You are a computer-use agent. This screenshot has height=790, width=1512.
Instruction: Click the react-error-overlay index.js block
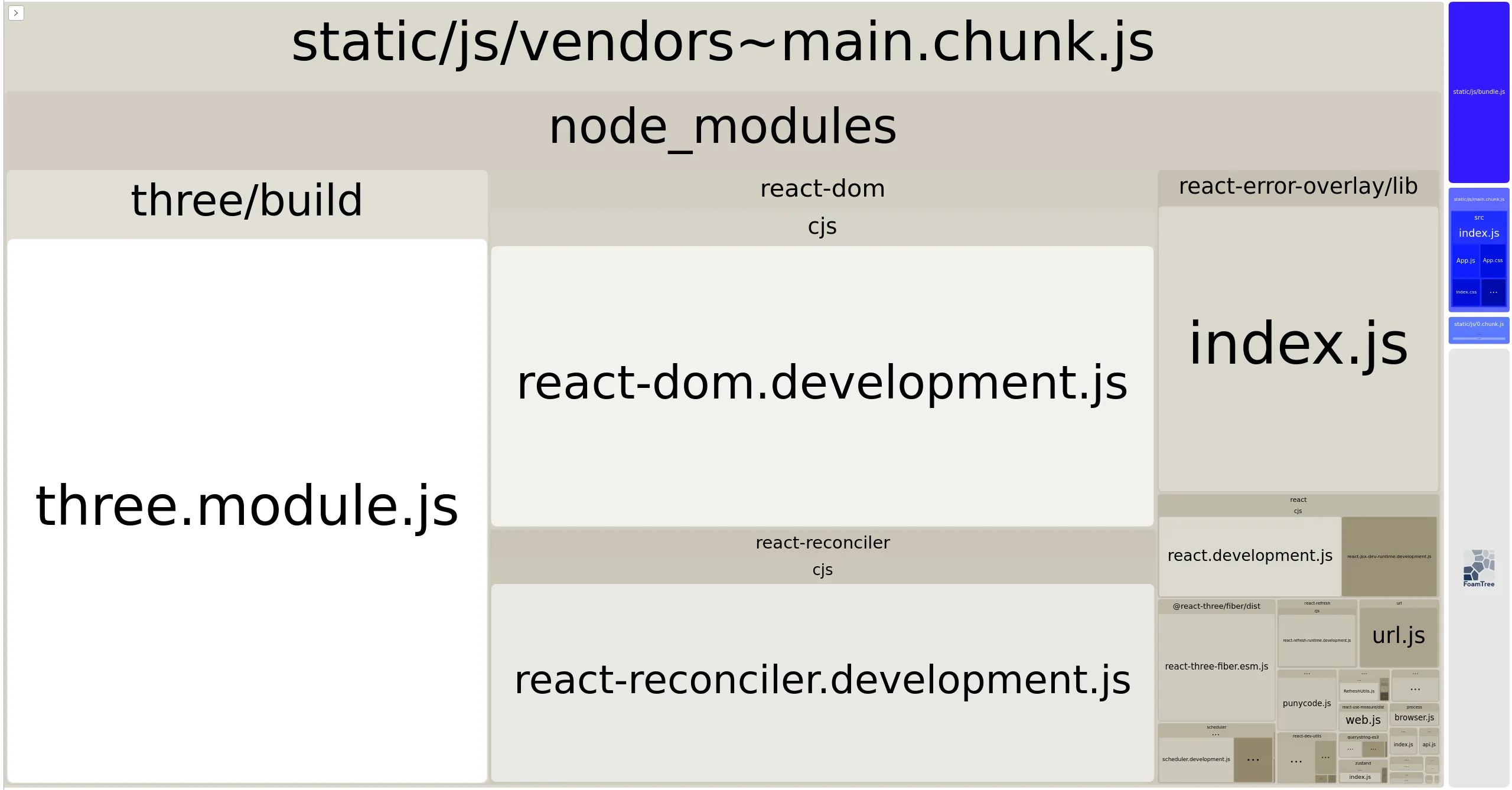point(1298,345)
